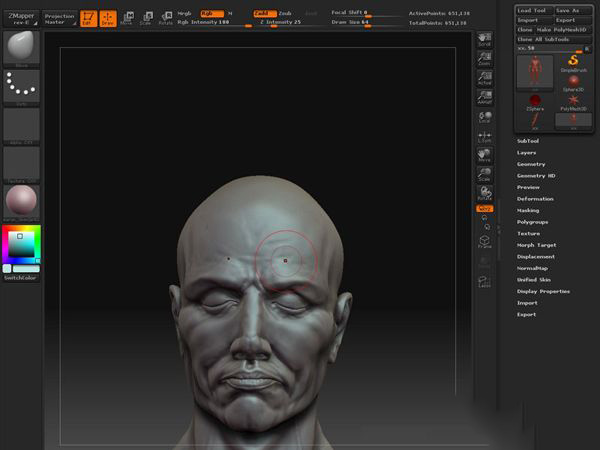Click the Rotate icon in right shelf
This screenshot has width=600, height=450.
(x=484, y=194)
